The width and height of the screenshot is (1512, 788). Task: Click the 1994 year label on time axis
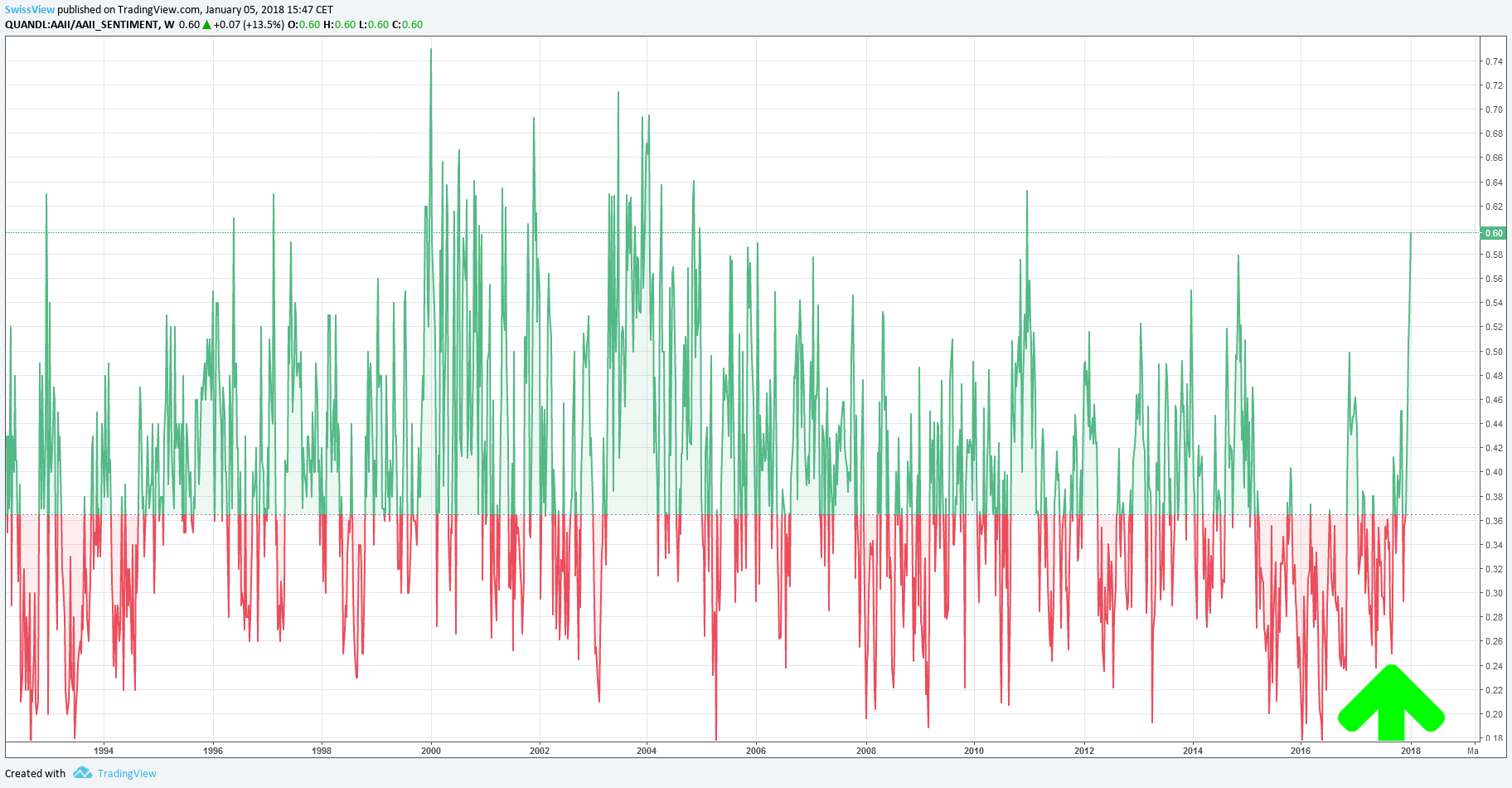point(104,751)
